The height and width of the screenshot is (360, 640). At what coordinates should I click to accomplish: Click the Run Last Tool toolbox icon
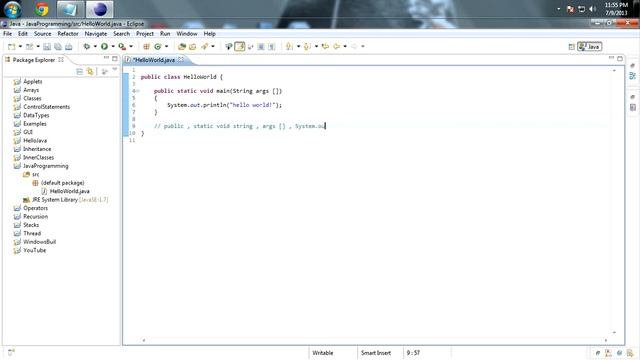tap(122, 47)
